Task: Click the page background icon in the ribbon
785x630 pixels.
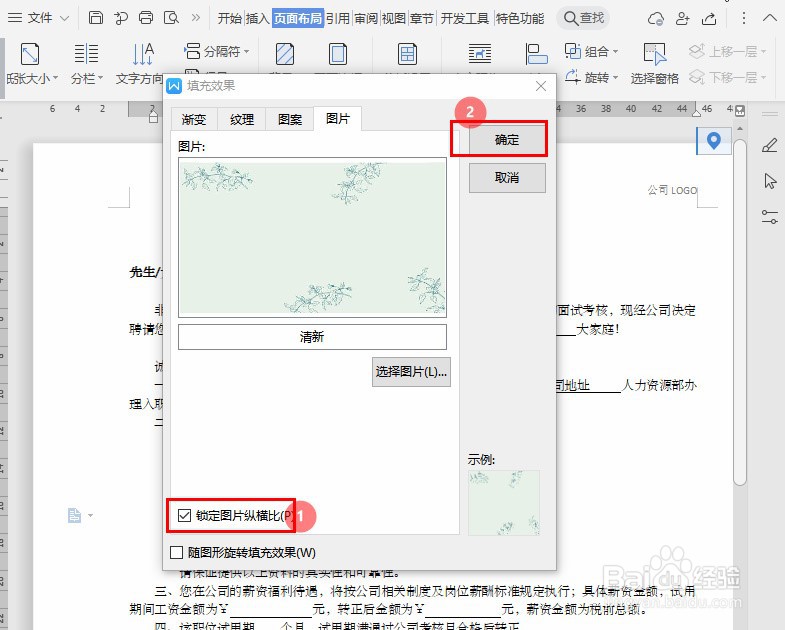Action: coord(285,54)
